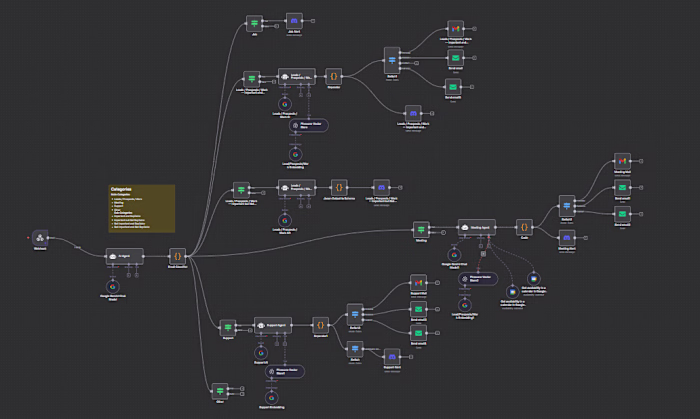Open the Meeting Mail Gmail node
The width and height of the screenshot is (700, 419).
[x=622, y=161]
